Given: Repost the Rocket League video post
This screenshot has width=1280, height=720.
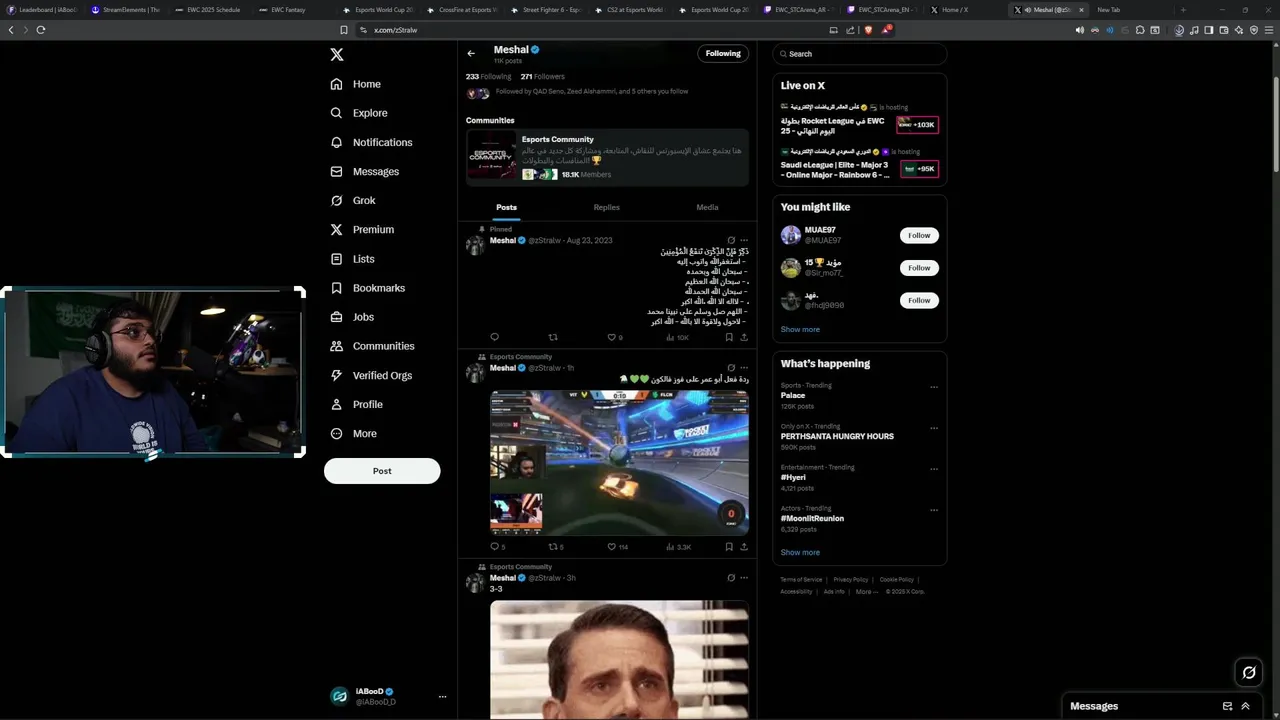Looking at the screenshot, I should 556,547.
